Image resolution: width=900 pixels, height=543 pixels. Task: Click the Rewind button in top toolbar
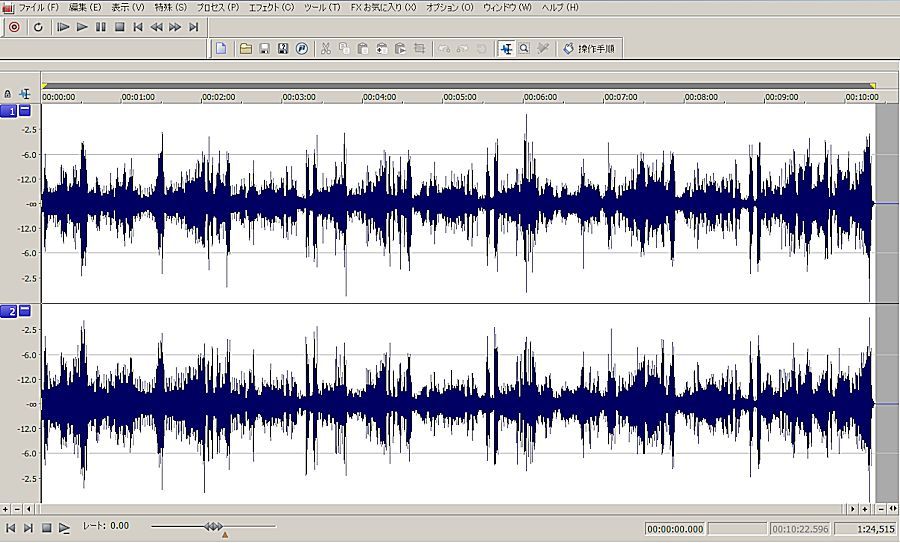click(156, 27)
